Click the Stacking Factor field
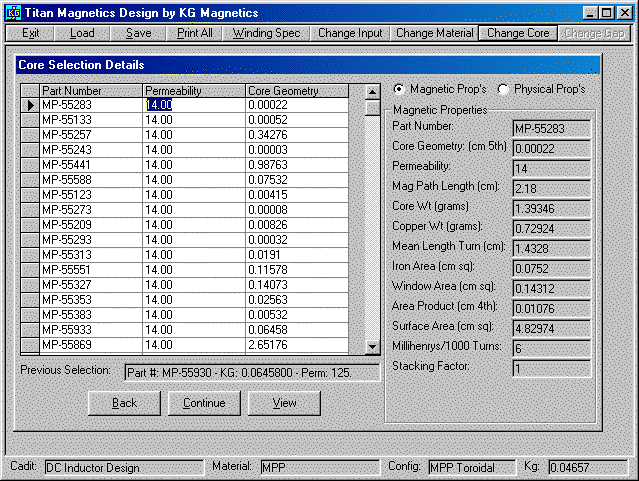The image size is (639, 481). coord(551,369)
